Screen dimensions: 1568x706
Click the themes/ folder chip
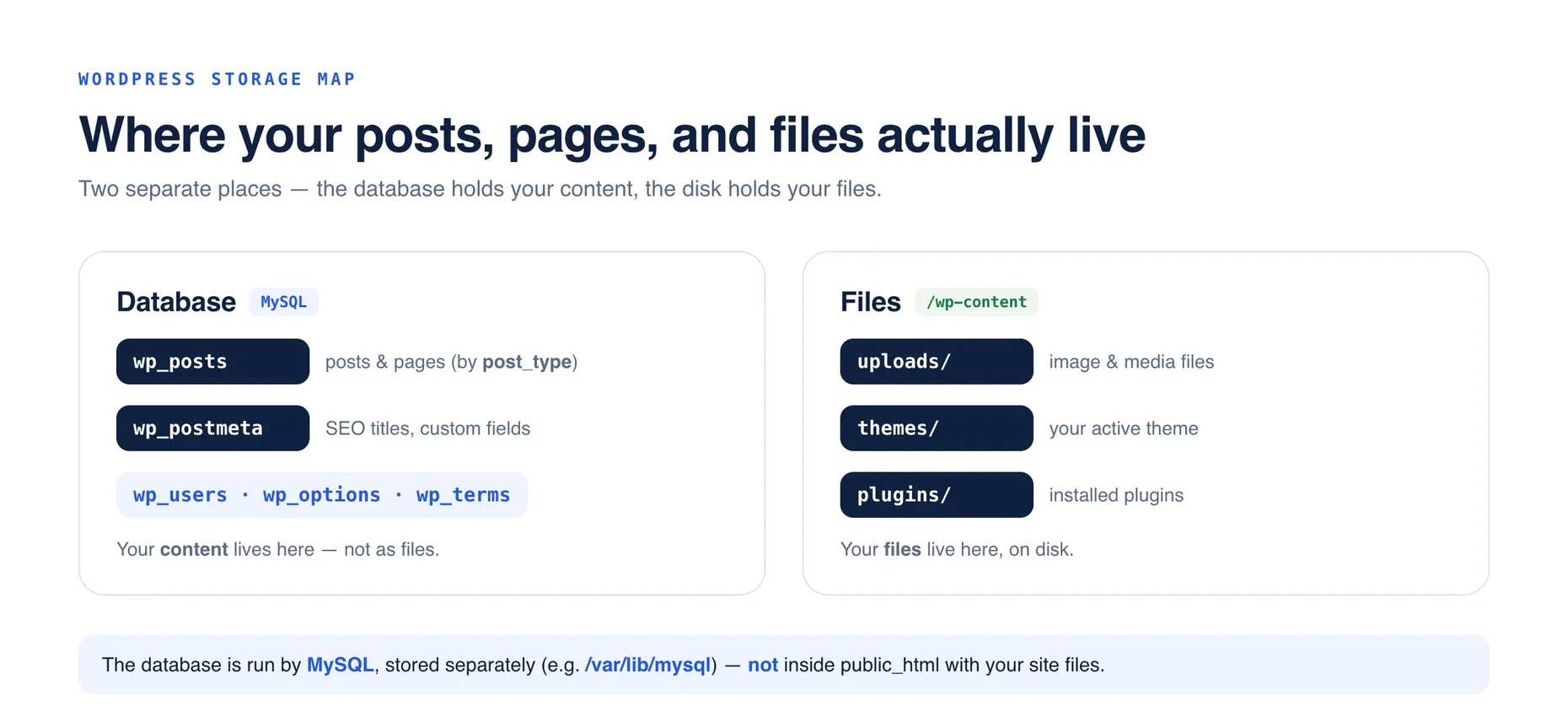coord(937,428)
